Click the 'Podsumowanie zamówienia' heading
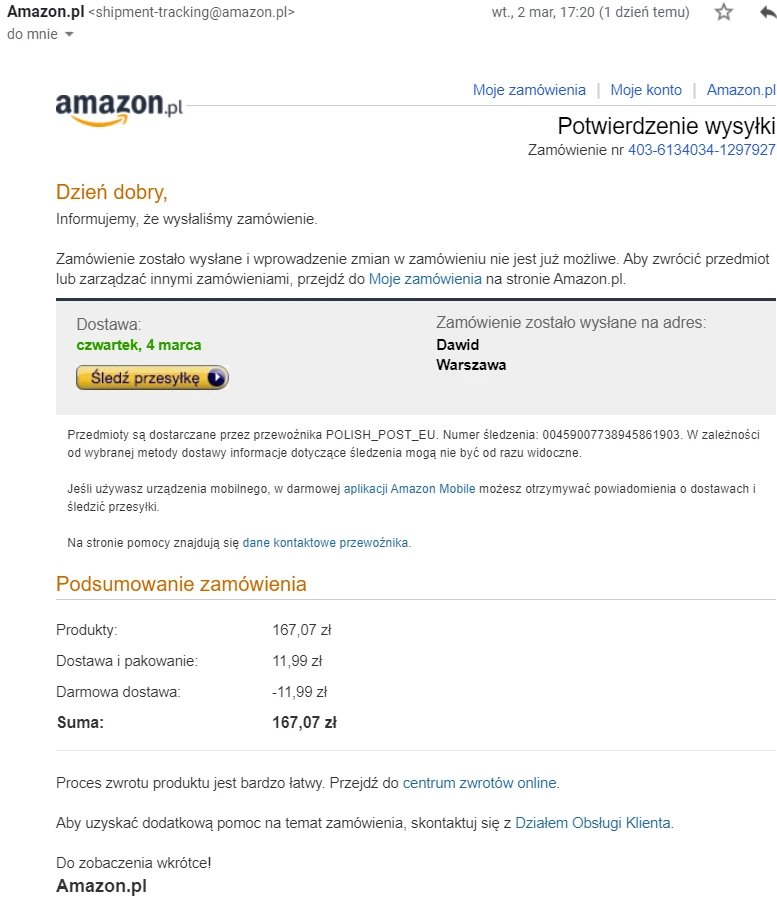This screenshot has height=904, width=777. coord(181,584)
